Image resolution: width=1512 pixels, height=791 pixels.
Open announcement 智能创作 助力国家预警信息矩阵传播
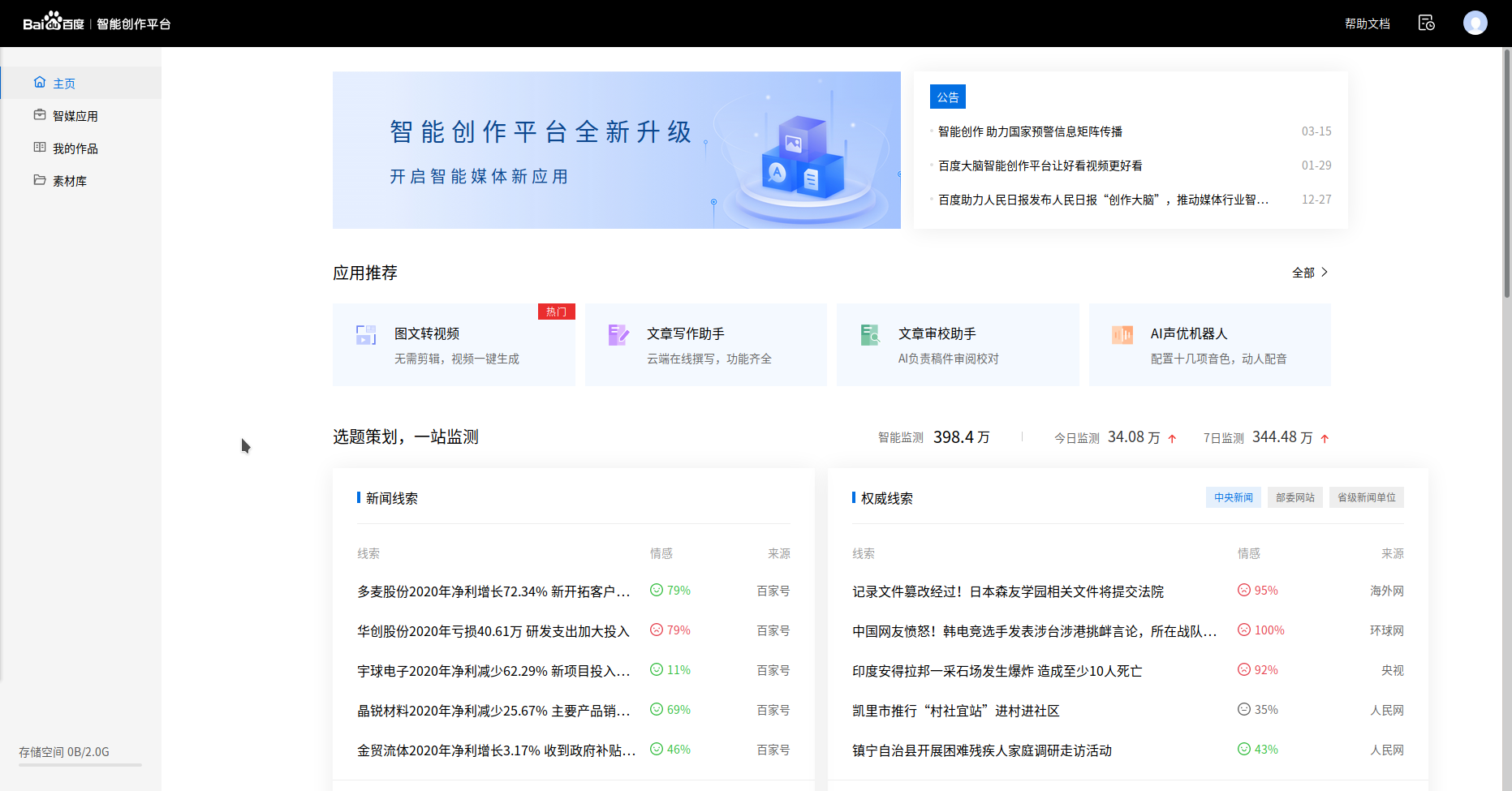1030,131
